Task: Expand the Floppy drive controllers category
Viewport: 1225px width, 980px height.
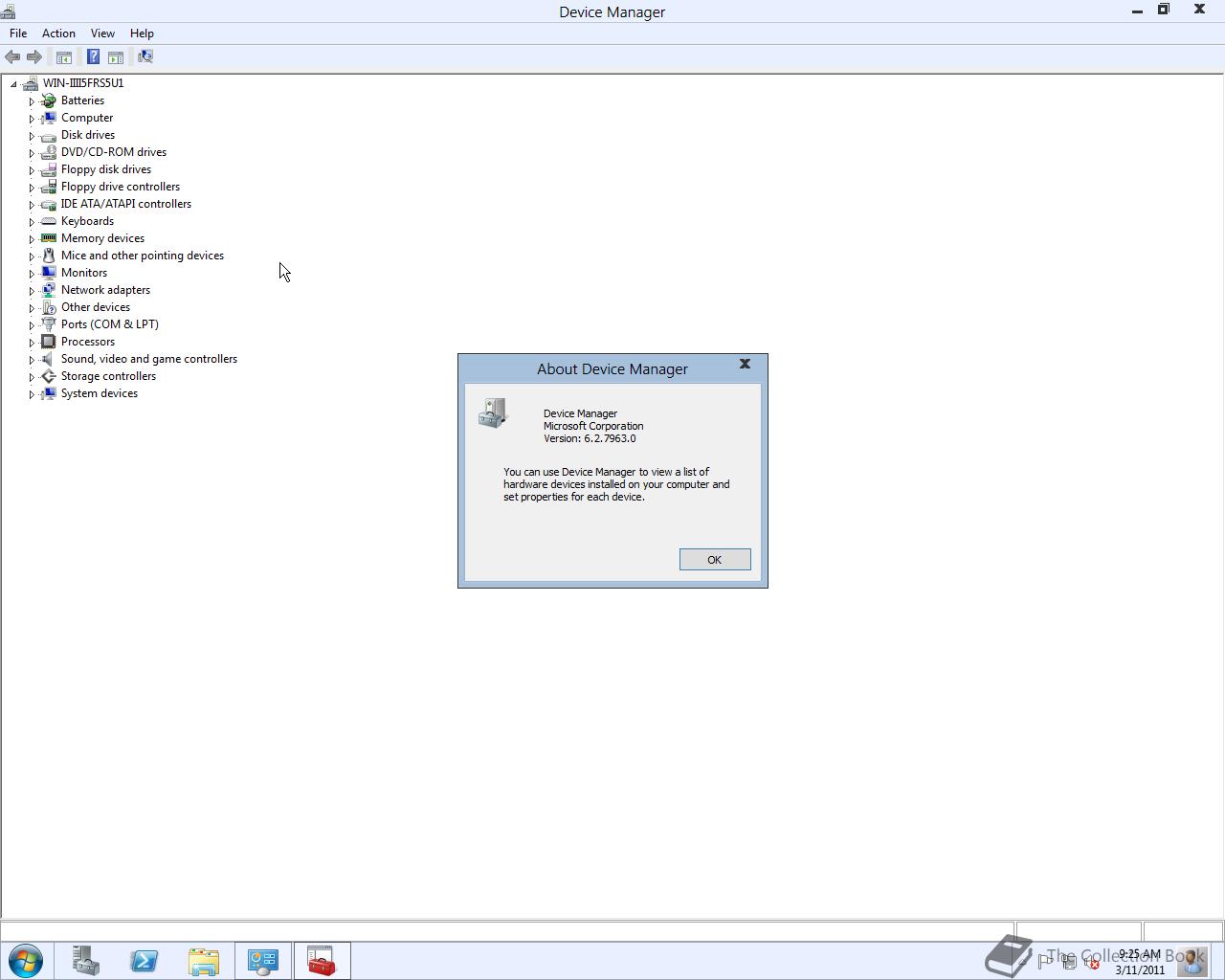Action: (32, 187)
